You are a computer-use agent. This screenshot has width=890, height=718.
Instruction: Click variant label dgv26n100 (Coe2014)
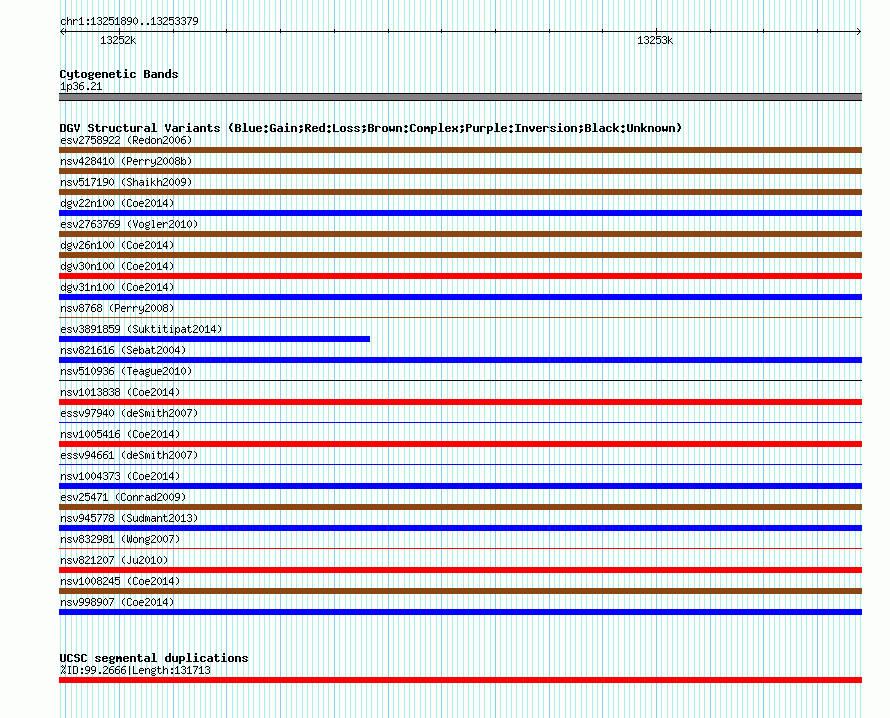117,245
